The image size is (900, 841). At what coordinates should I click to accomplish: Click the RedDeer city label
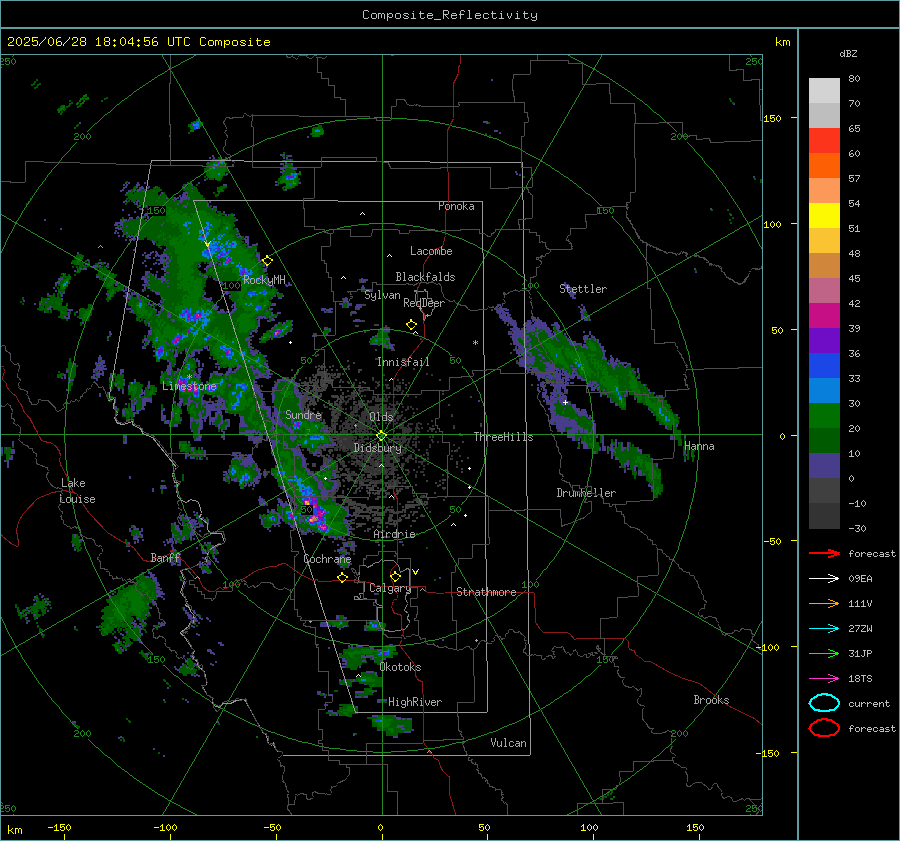(x=424, y=303)
